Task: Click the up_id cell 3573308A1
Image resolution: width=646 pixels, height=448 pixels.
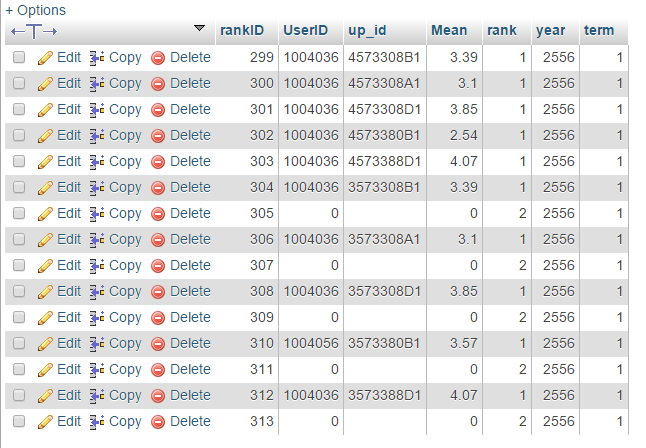Action: pos(384,239)
